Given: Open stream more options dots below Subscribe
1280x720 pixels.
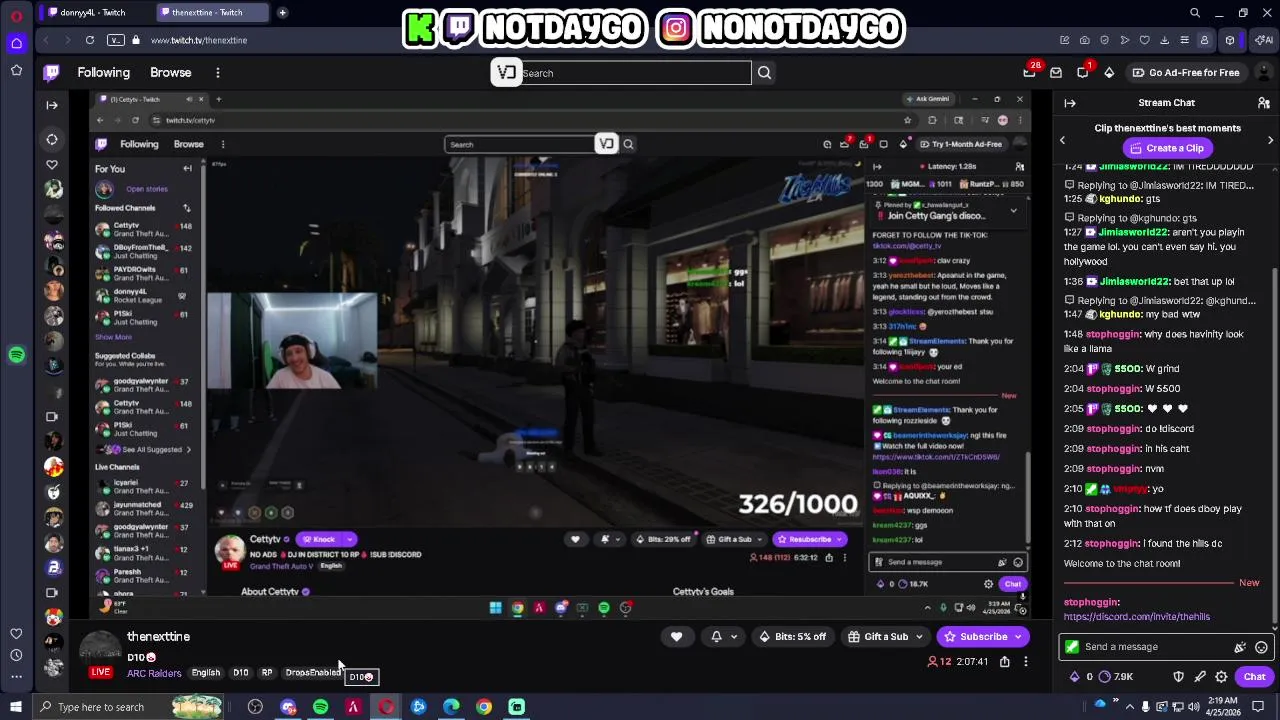Looking at the screenshot, I should click(1025, 661).
